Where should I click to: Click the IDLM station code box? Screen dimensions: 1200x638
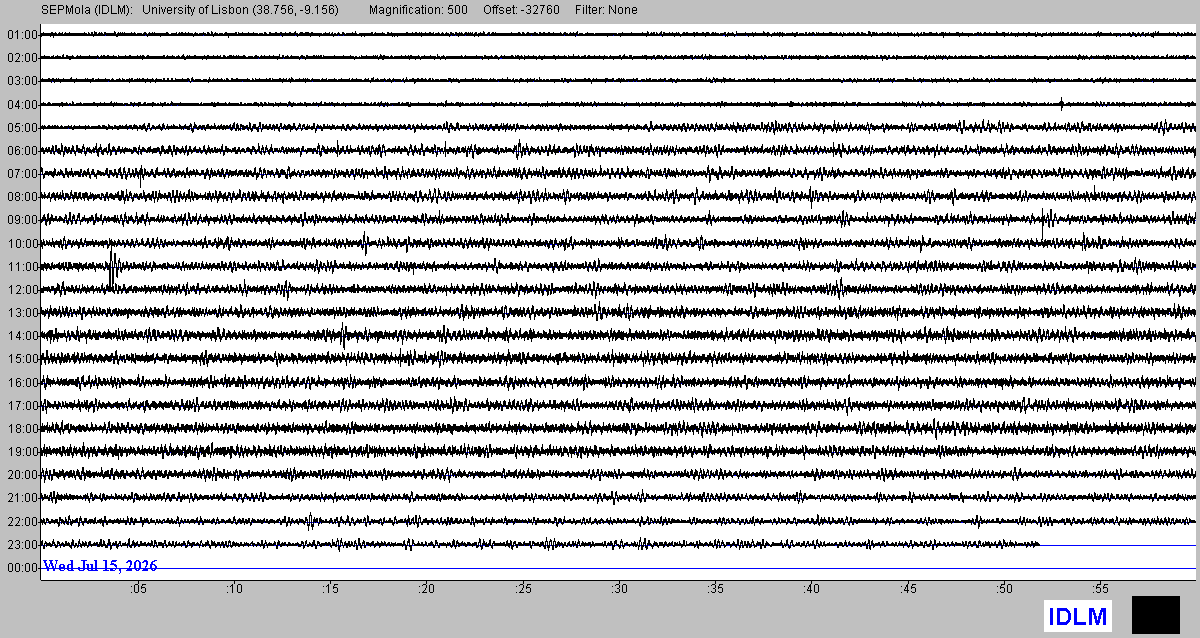tap(1078, 617)
